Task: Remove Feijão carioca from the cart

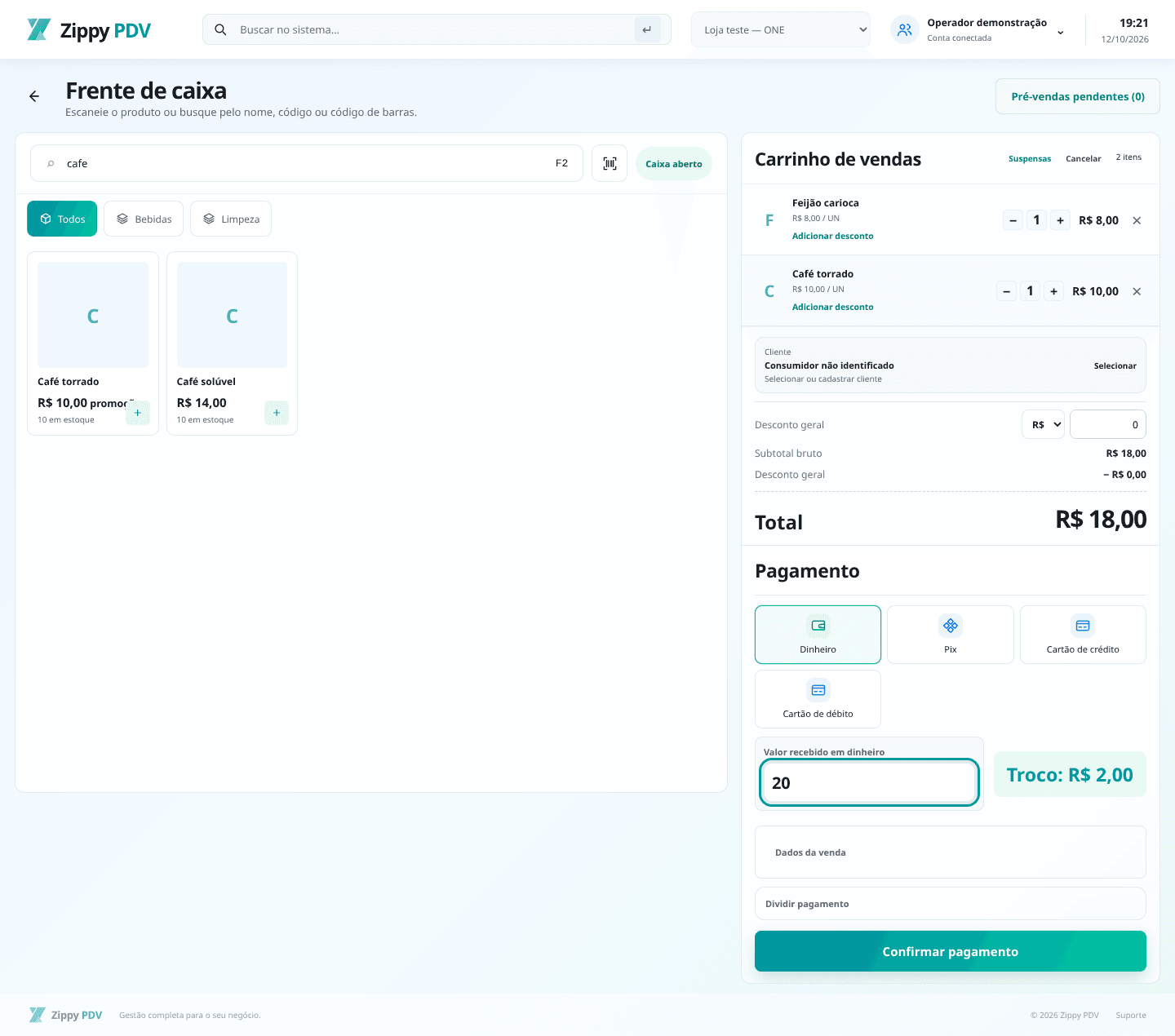Action: tap(1137, 220)
